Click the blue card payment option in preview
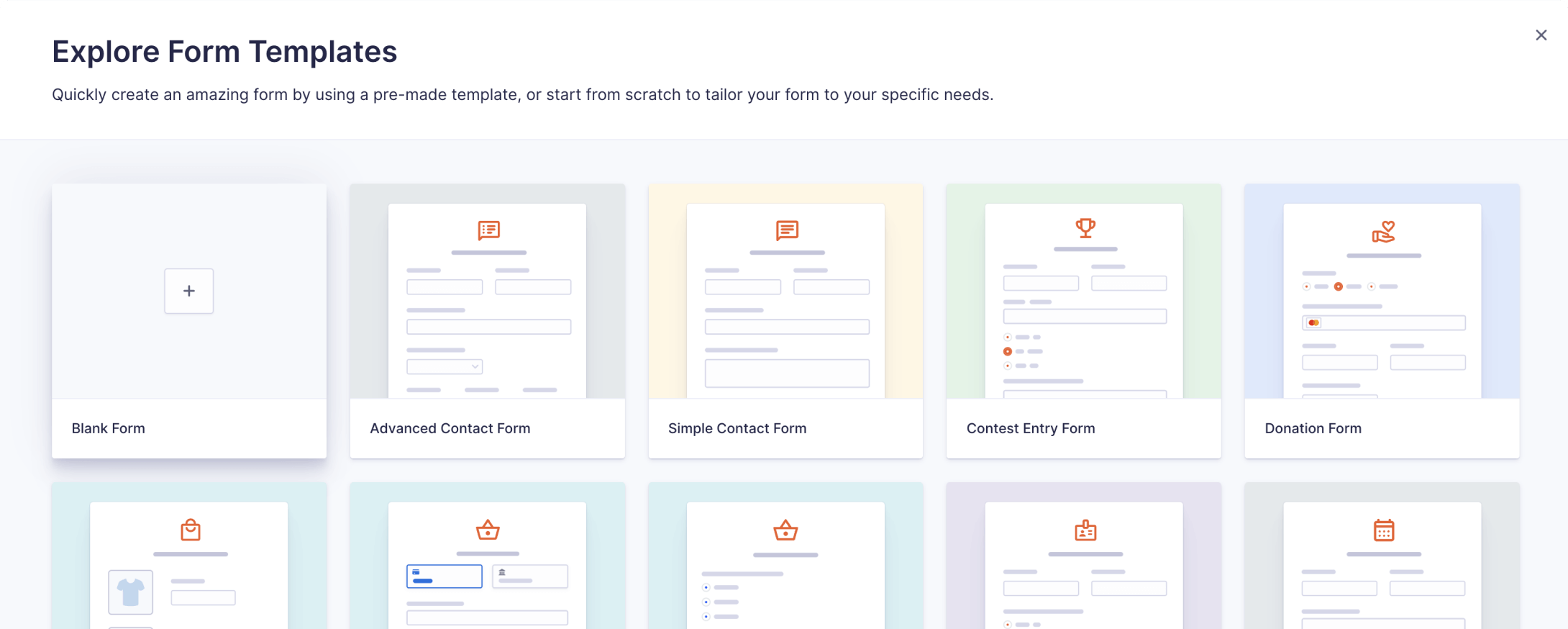The height and width of the screenshot is (629, 1568). point(444,576)
